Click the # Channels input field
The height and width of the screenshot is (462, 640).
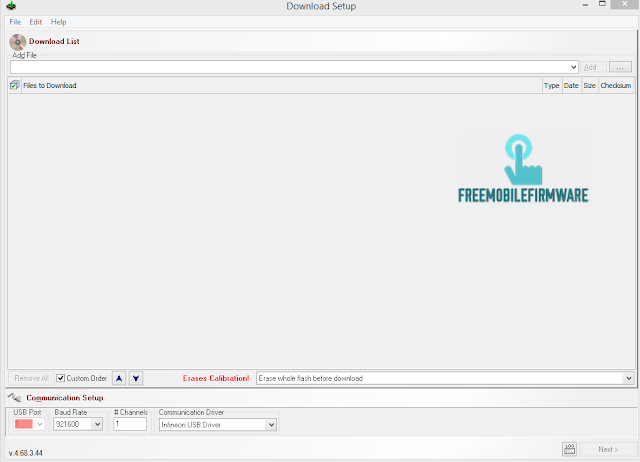tap(130, 424)
